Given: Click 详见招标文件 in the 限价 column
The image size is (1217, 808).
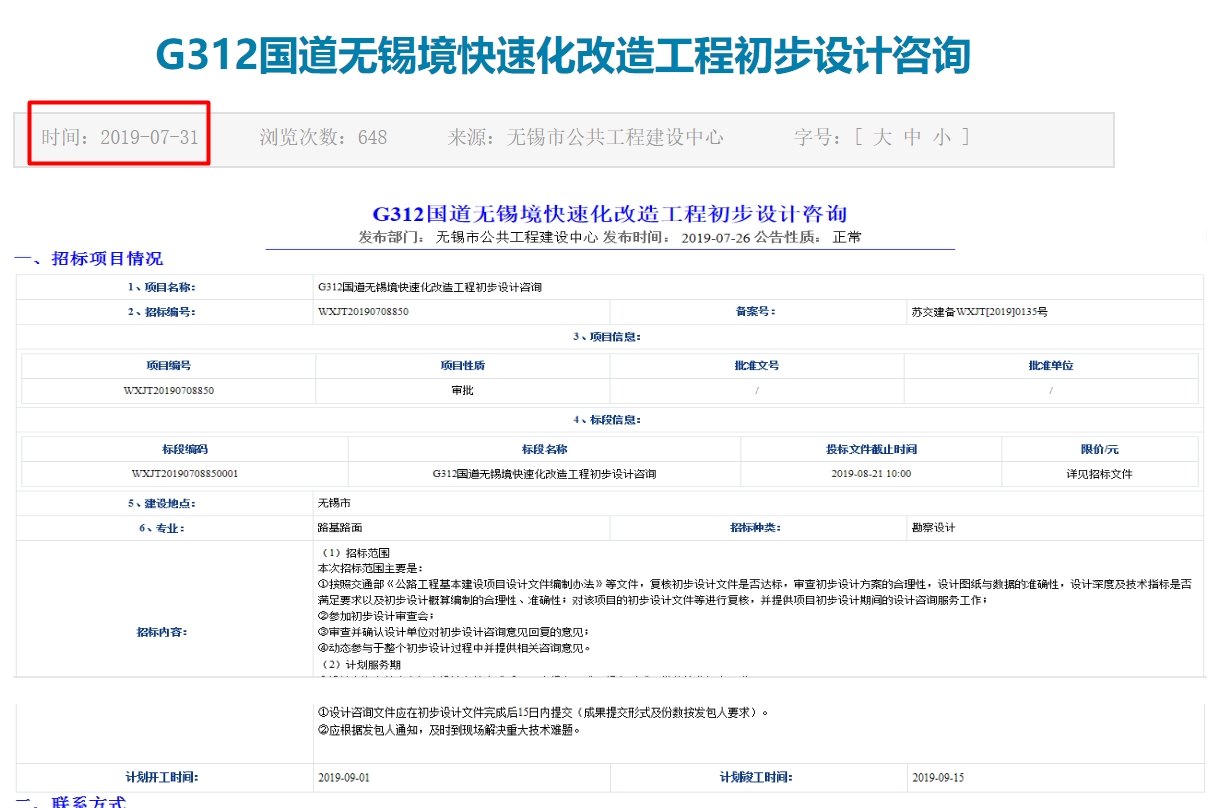Looking at the screenshot, I should click(x=1099, y=474).
